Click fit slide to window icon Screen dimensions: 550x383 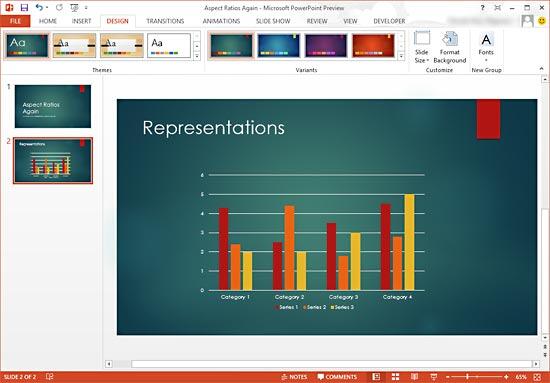[x=537, y=377]
